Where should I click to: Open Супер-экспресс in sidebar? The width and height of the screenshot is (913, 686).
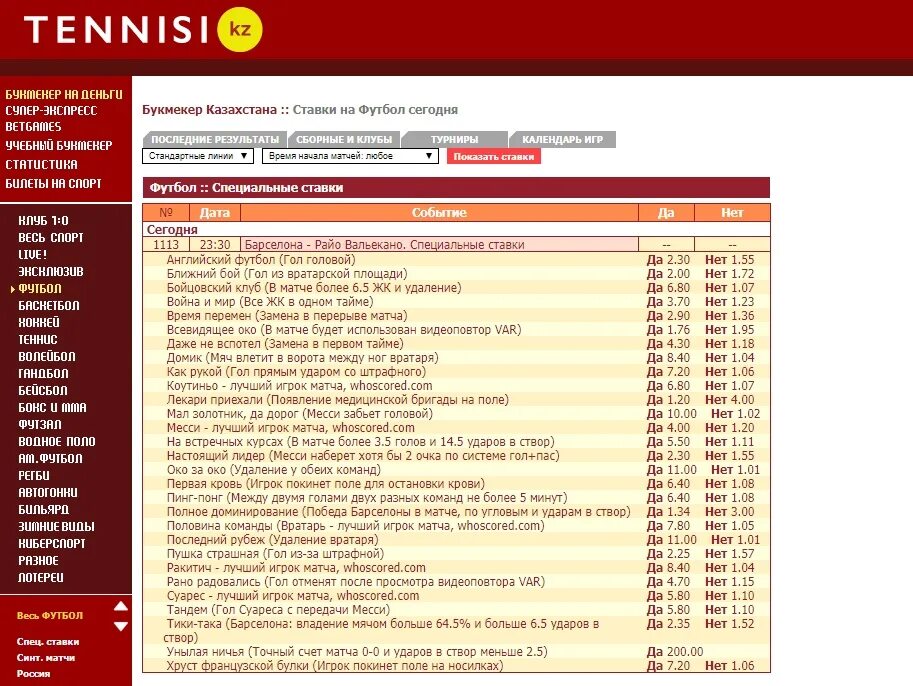[51, 111]
